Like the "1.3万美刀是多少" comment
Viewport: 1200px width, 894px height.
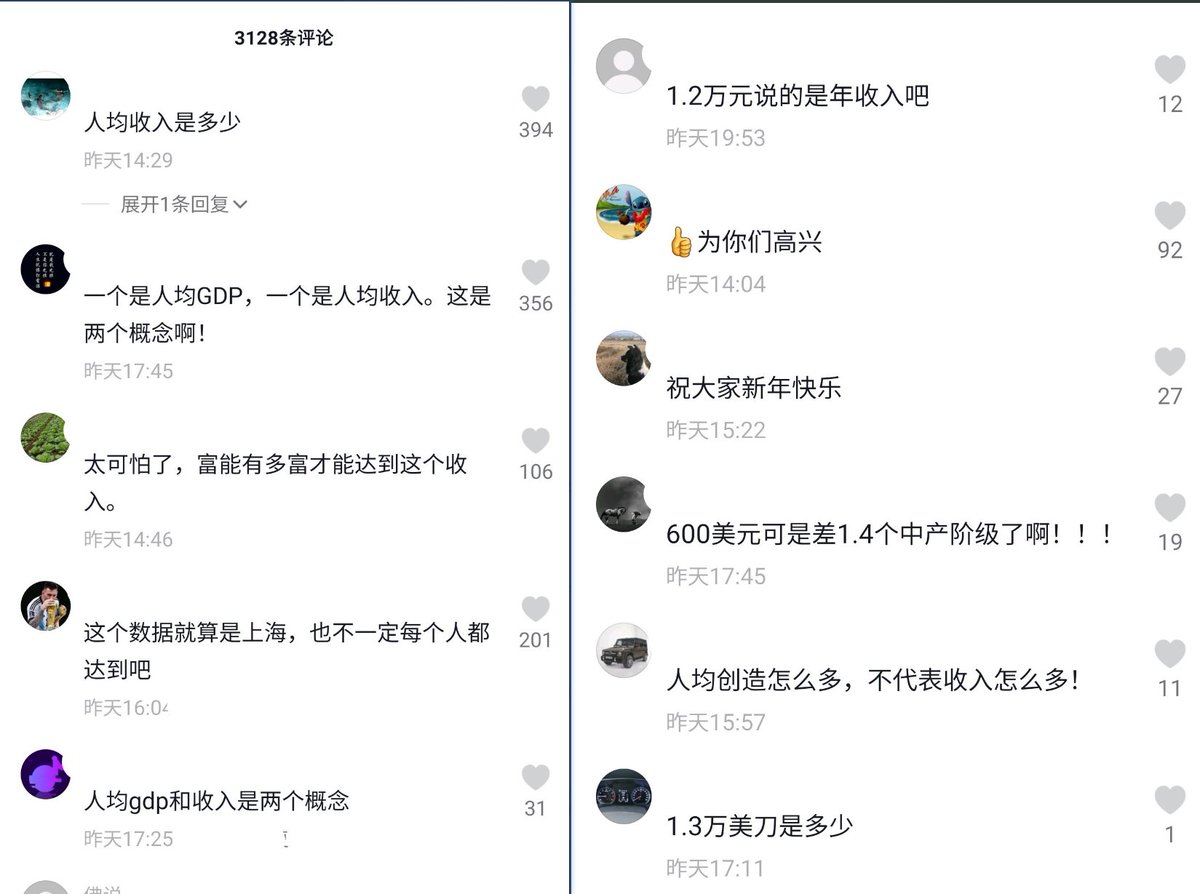[1170, 799]
